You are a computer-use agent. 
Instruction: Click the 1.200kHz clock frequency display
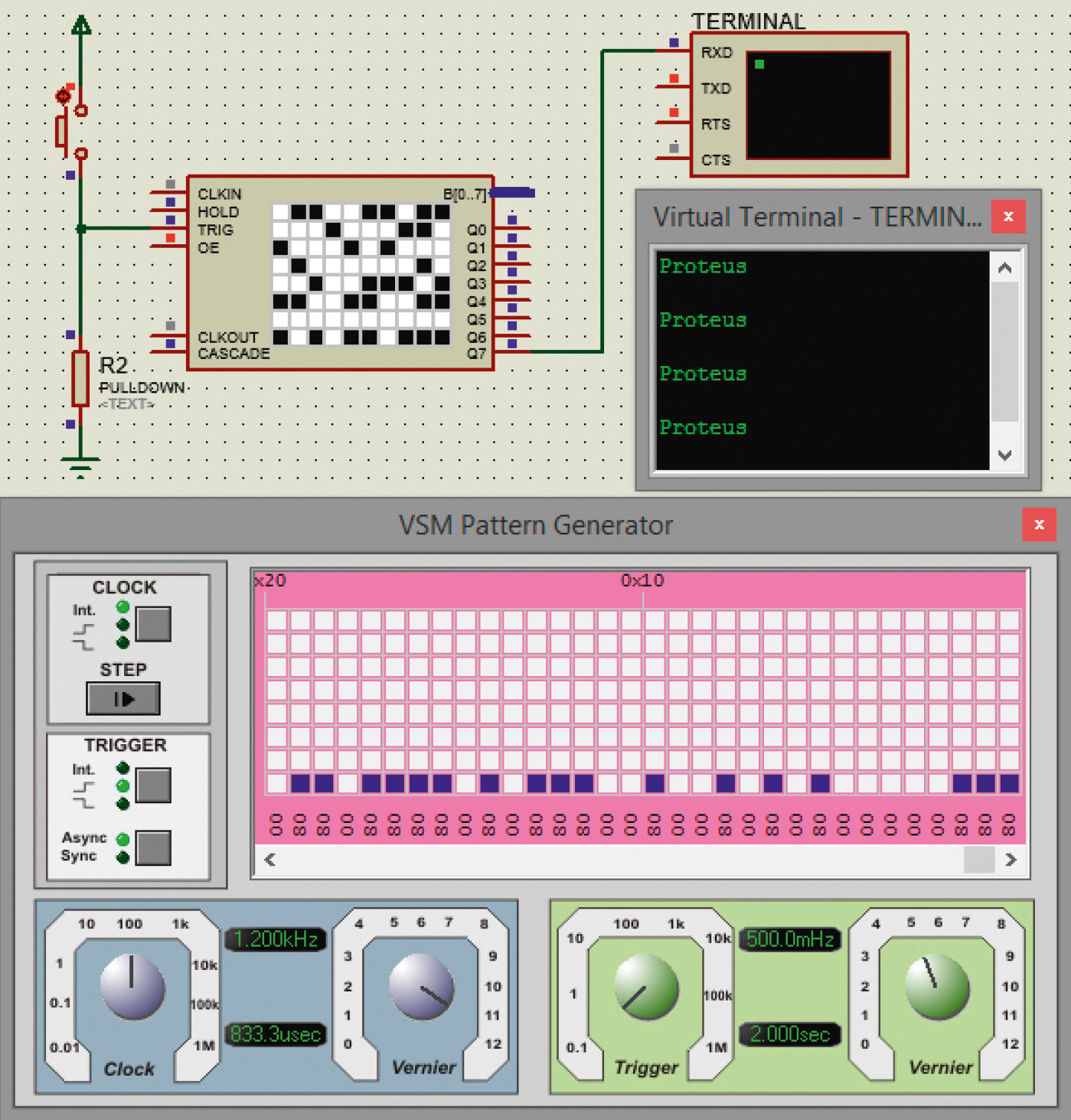tap(276, 939)
